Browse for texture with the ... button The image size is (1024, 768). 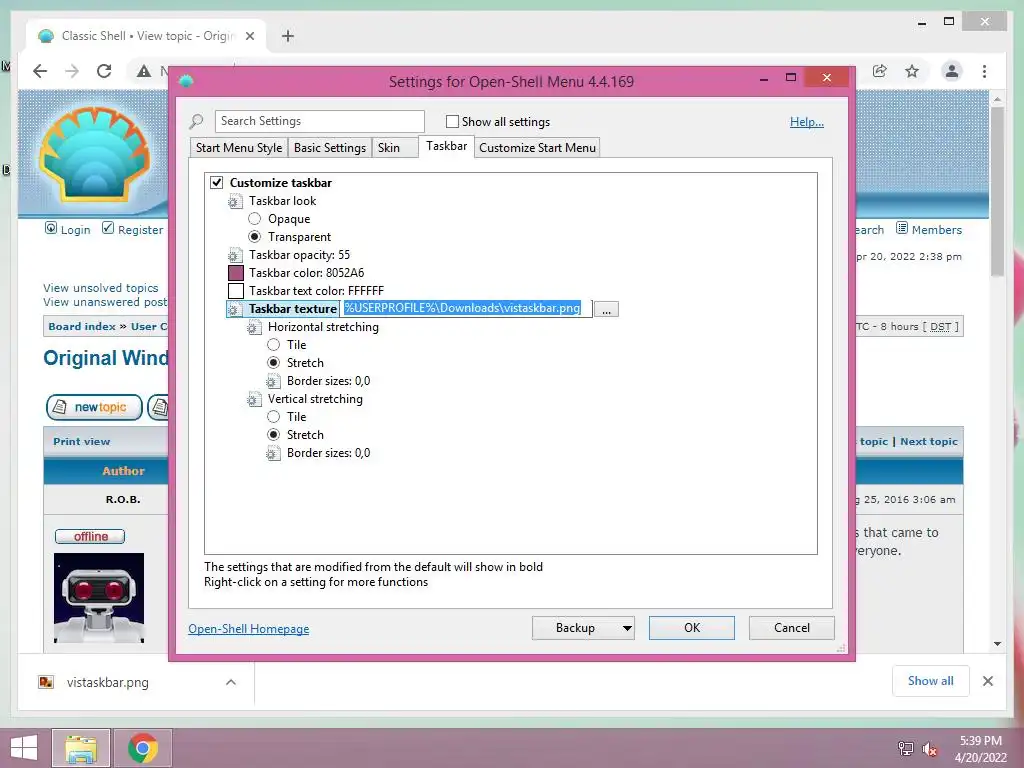[607, 310]
